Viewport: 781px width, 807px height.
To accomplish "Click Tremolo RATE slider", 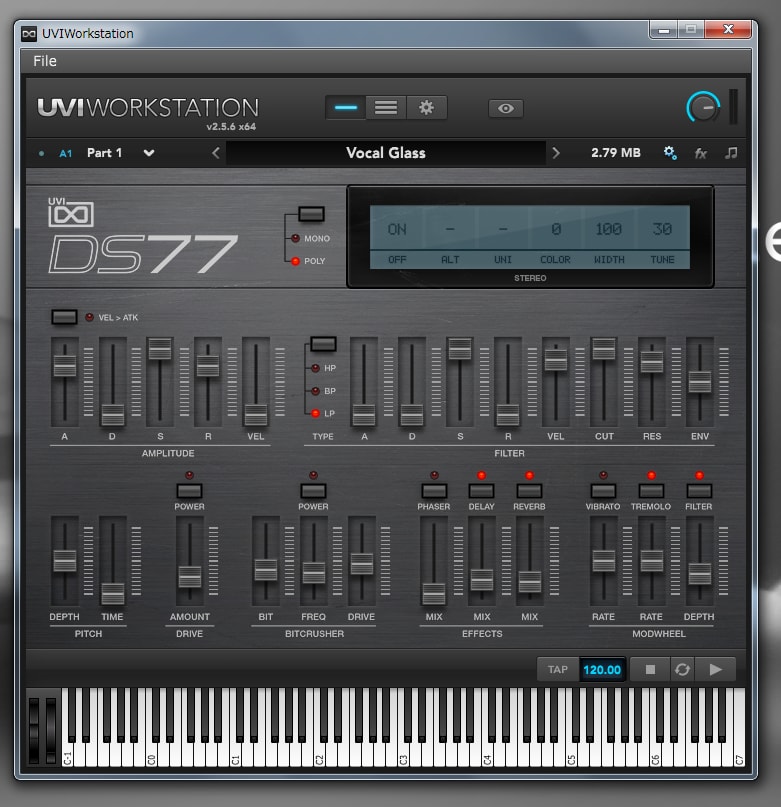I will tap(652, 560).
